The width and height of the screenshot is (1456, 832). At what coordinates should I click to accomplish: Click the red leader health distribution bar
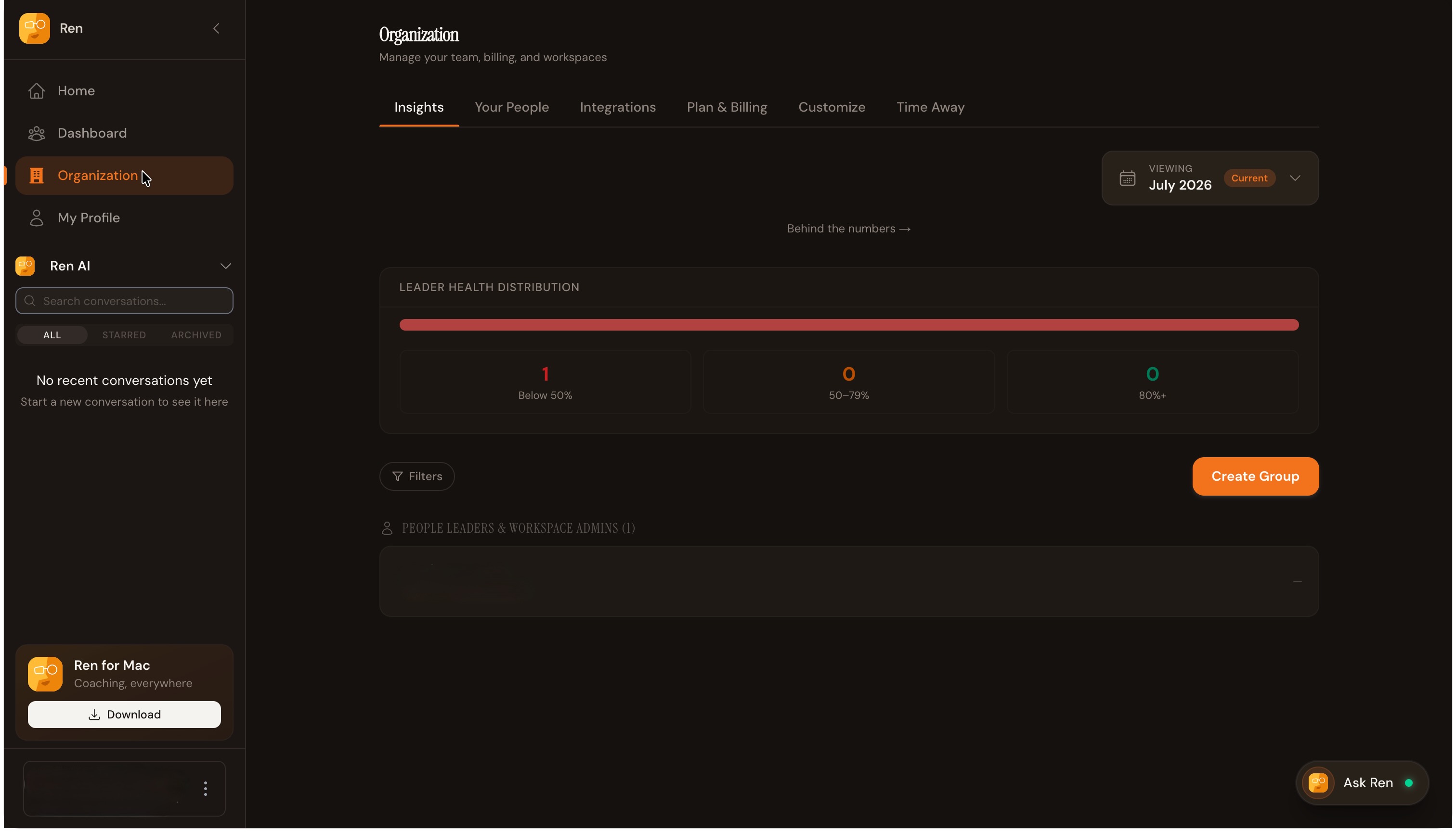tap(849, 325)
